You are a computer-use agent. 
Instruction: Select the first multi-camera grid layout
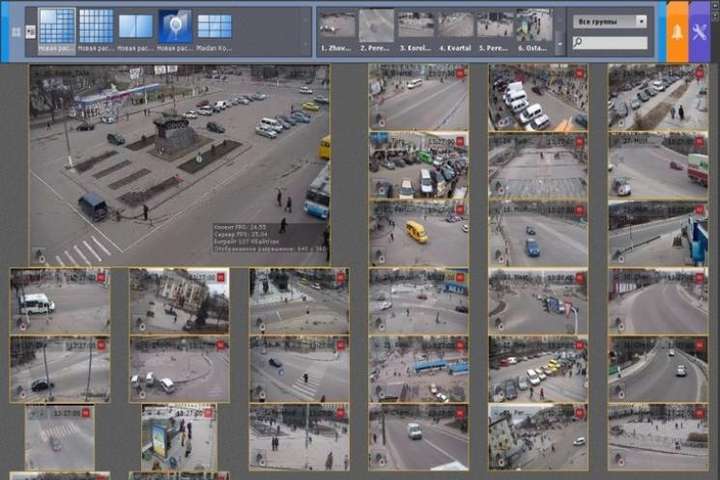click(x=56, y=26)
